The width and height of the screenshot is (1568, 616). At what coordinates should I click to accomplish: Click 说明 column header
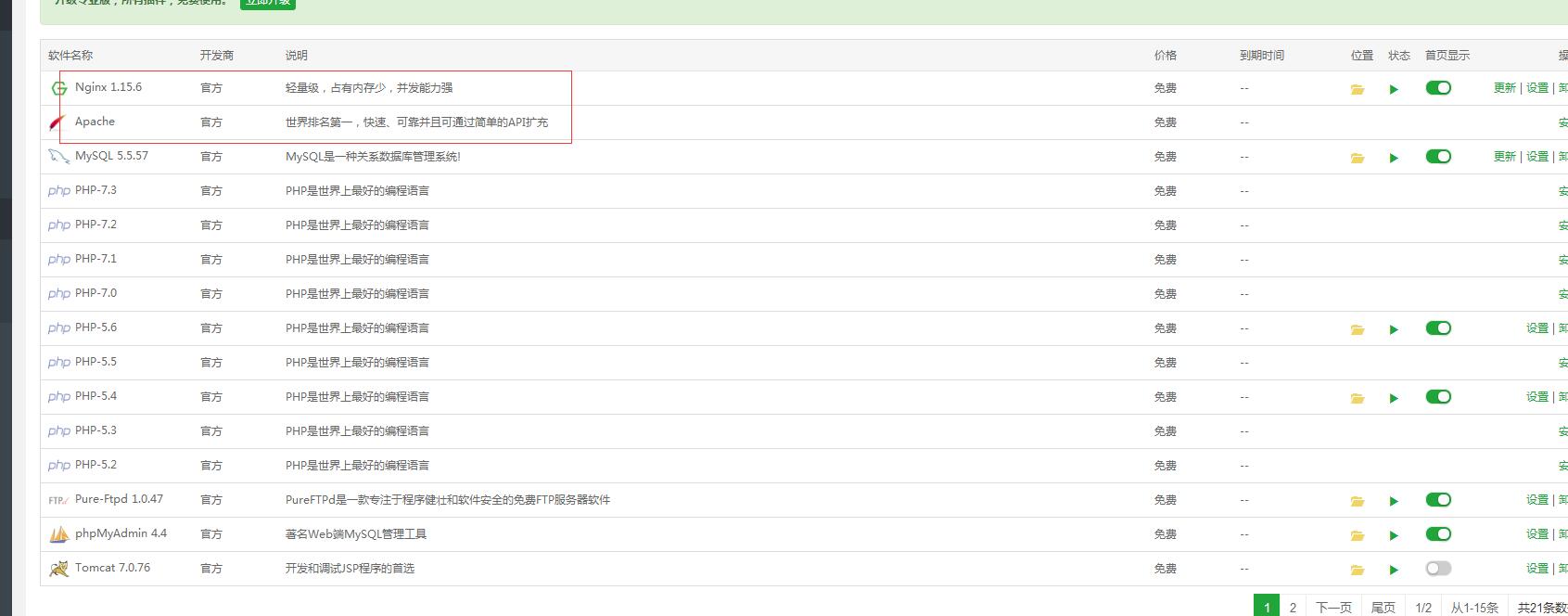pyautogui.click(x=297, y=56)
